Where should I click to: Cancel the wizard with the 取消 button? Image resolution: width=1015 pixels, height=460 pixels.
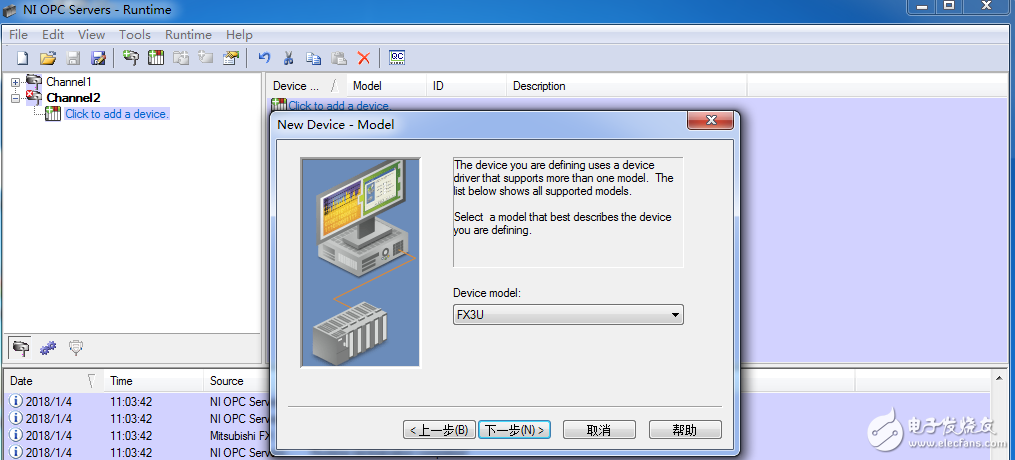599,430
